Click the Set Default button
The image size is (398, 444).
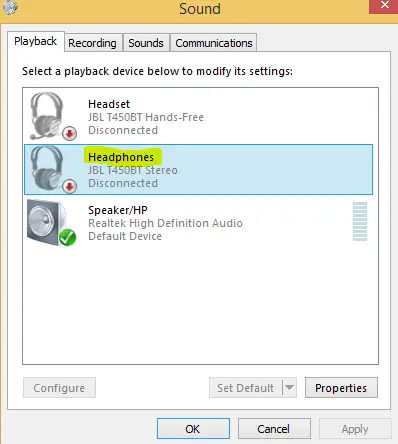[x=246, y=388]
